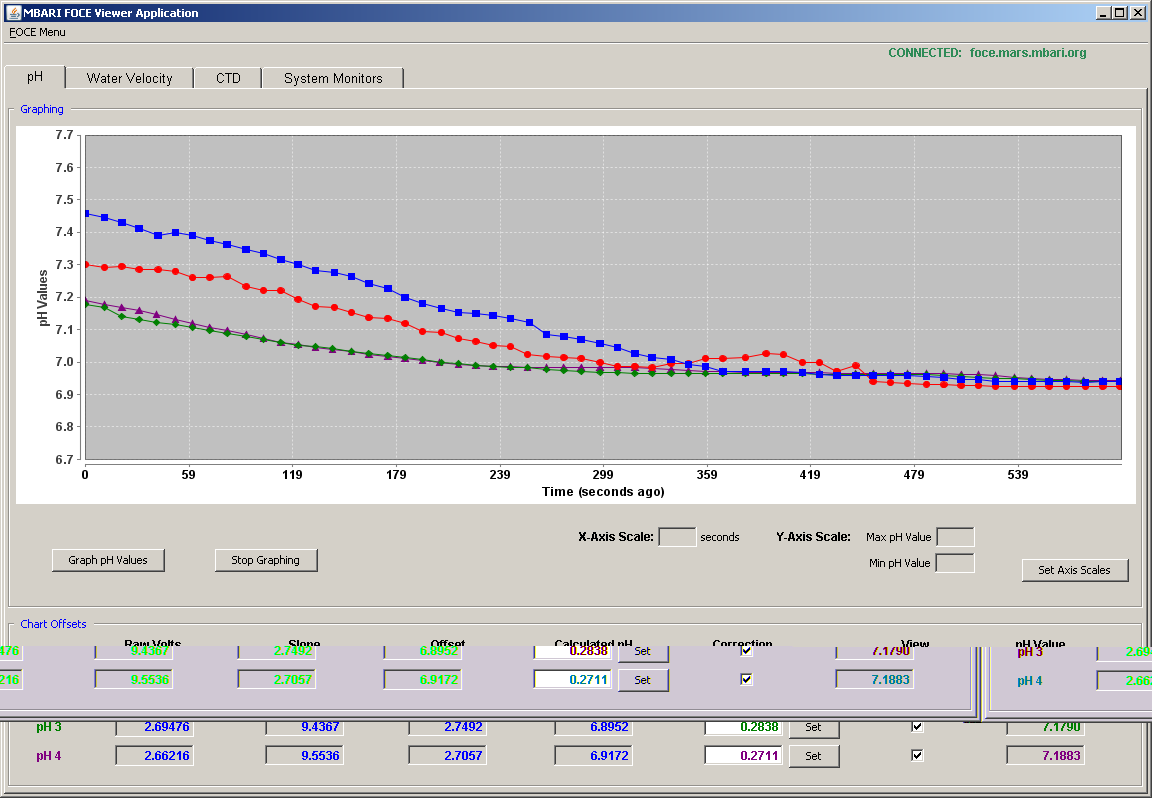Toggle checkbox beside 7.1883 in overlapping panel

coord(746,680)
